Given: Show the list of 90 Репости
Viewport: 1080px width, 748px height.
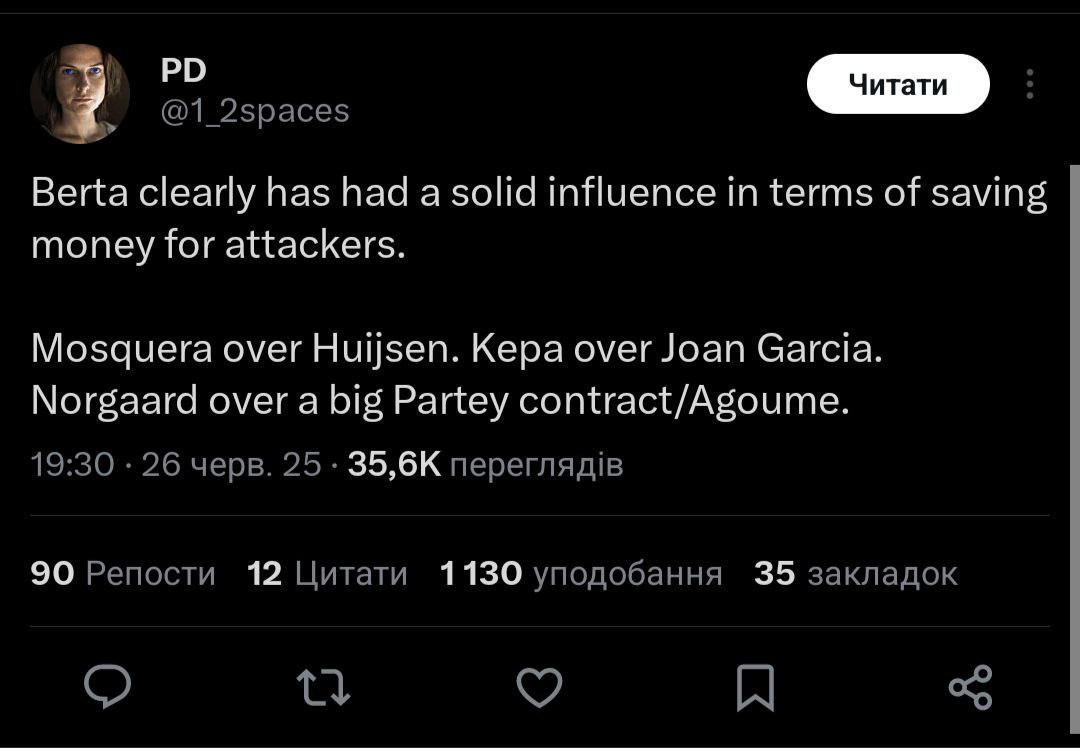Looking at the screenshot, I should coord(123,573).
